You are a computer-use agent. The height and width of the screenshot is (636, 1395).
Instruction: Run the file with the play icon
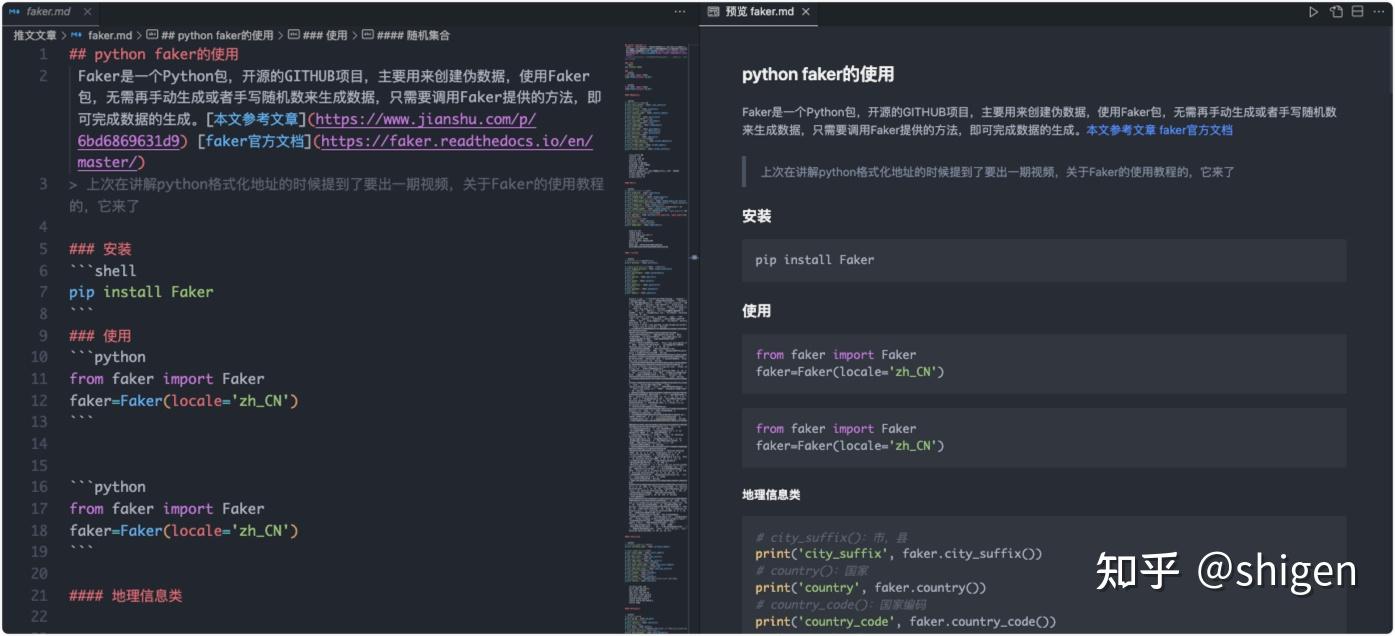tap(1314, 12)
